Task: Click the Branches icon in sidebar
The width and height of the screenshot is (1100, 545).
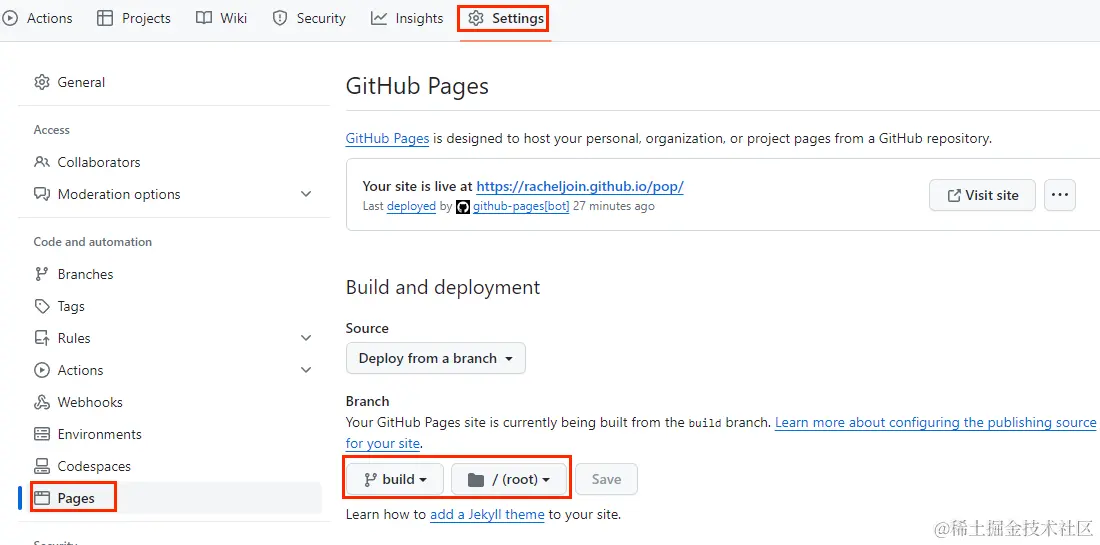Action: point(42,274)
